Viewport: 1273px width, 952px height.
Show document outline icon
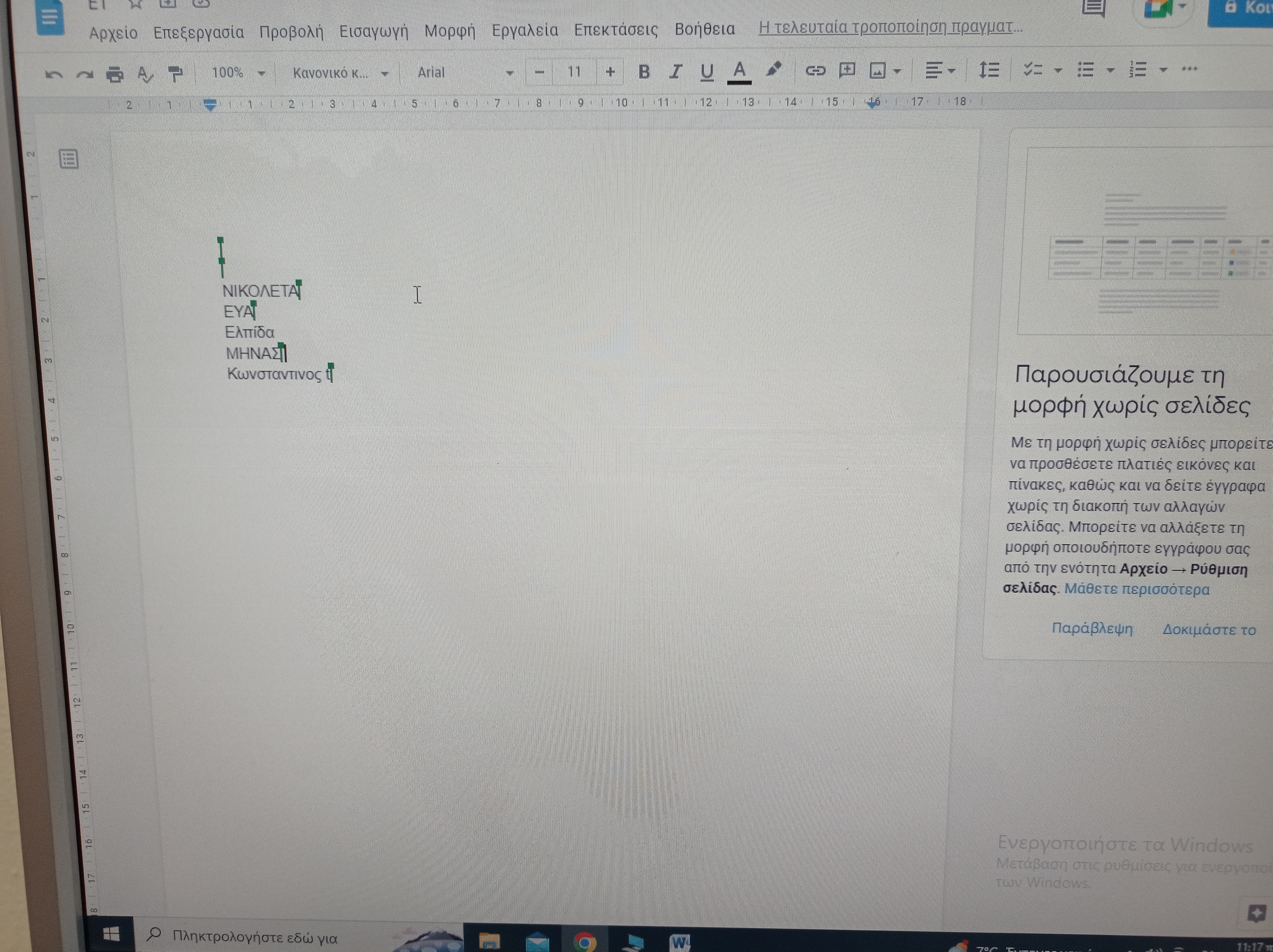pyautogui.click(x=69, y=159)
